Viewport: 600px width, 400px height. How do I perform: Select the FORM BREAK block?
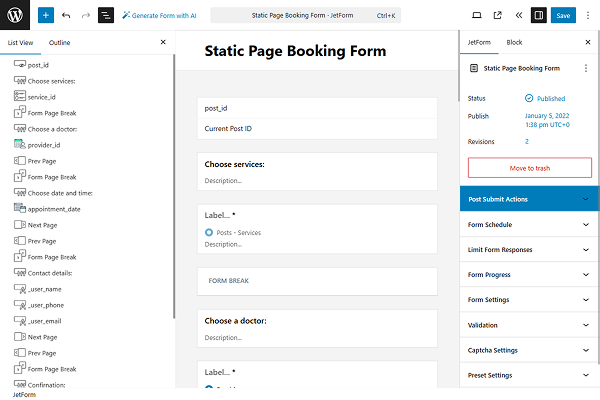tap(317, 281)
